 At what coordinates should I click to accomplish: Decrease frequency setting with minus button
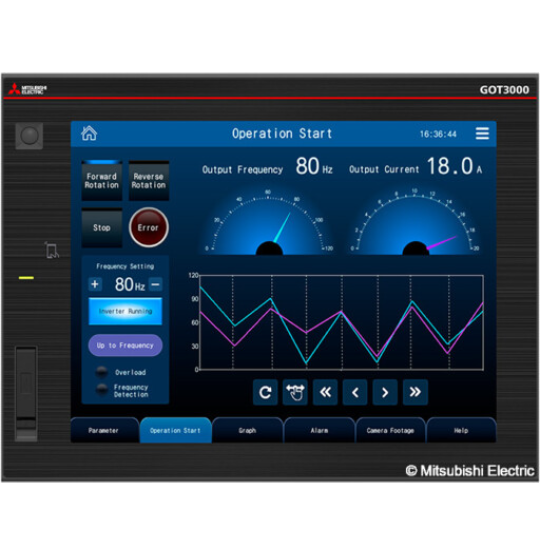pyautogui.click(x=155, y=284)
